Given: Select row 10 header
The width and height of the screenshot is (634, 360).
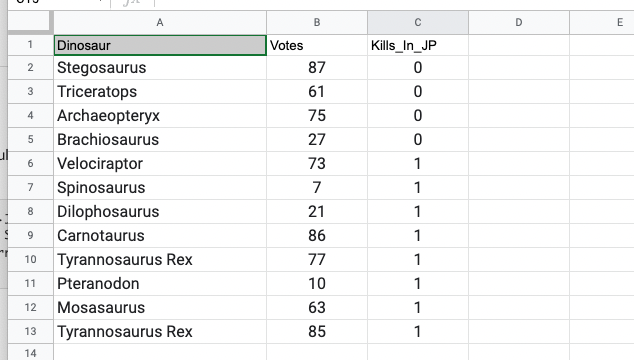Looking at the screenshot, I should [x=30, y=259].
